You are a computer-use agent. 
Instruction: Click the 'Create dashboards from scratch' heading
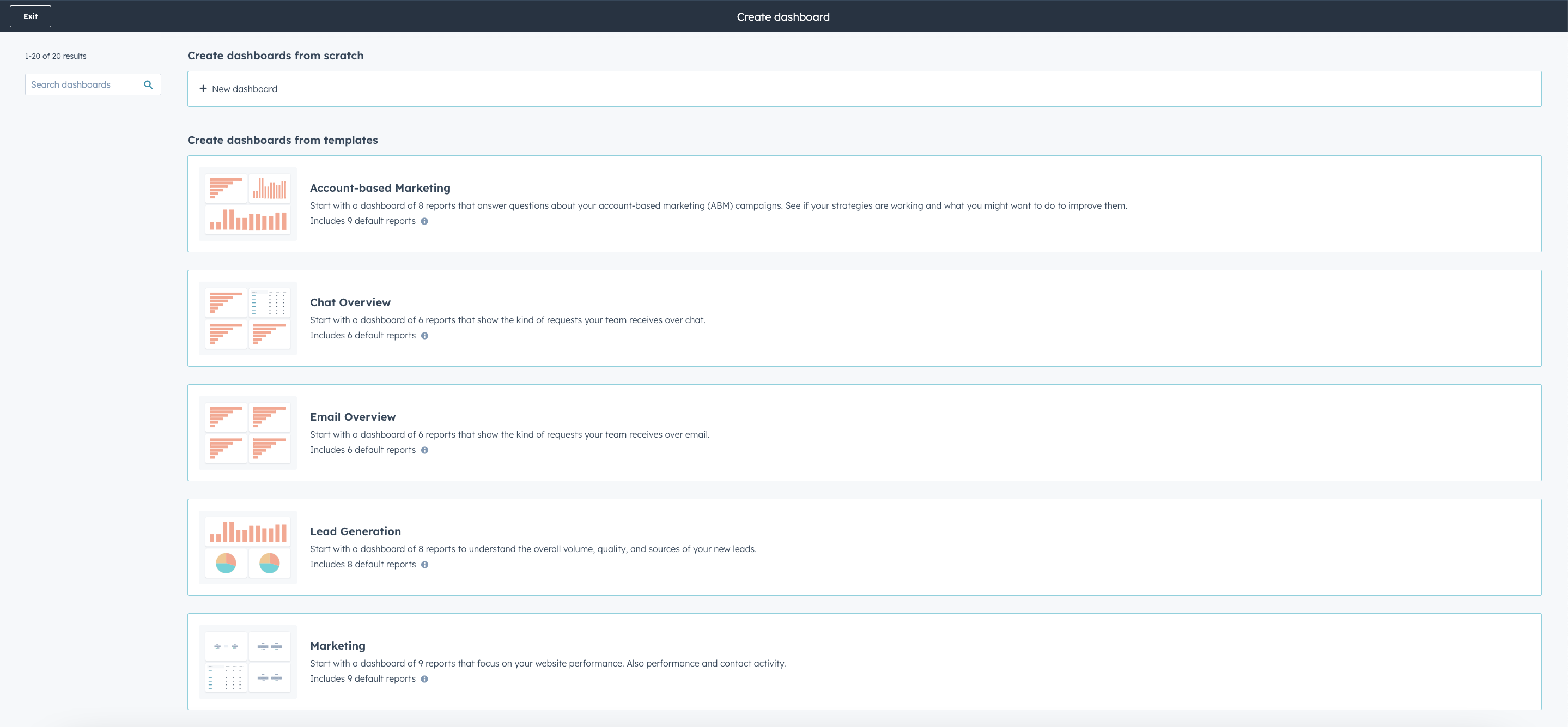[275, 56]
